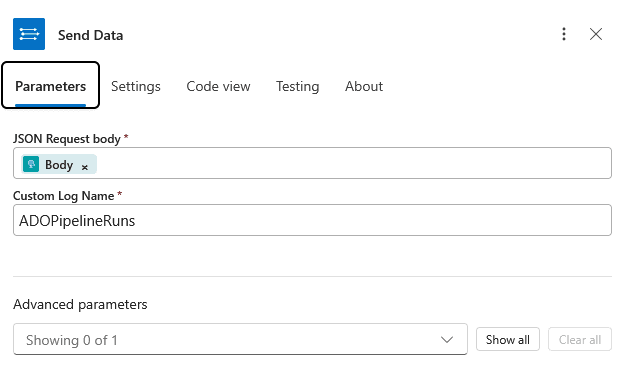Click the Send Data connector icon
The image size is (617, 379).
29,34
